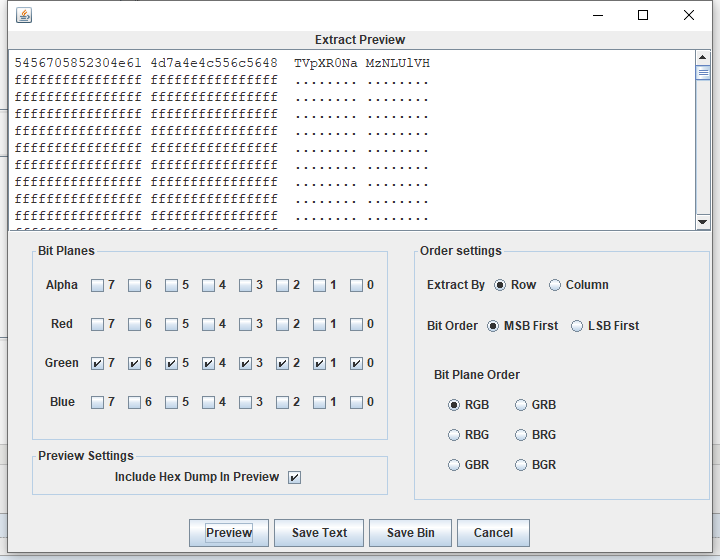This screenshot has width=720, height=560.
Task: Click the preview scrollbar down arrow
Action: click(703, 222)
